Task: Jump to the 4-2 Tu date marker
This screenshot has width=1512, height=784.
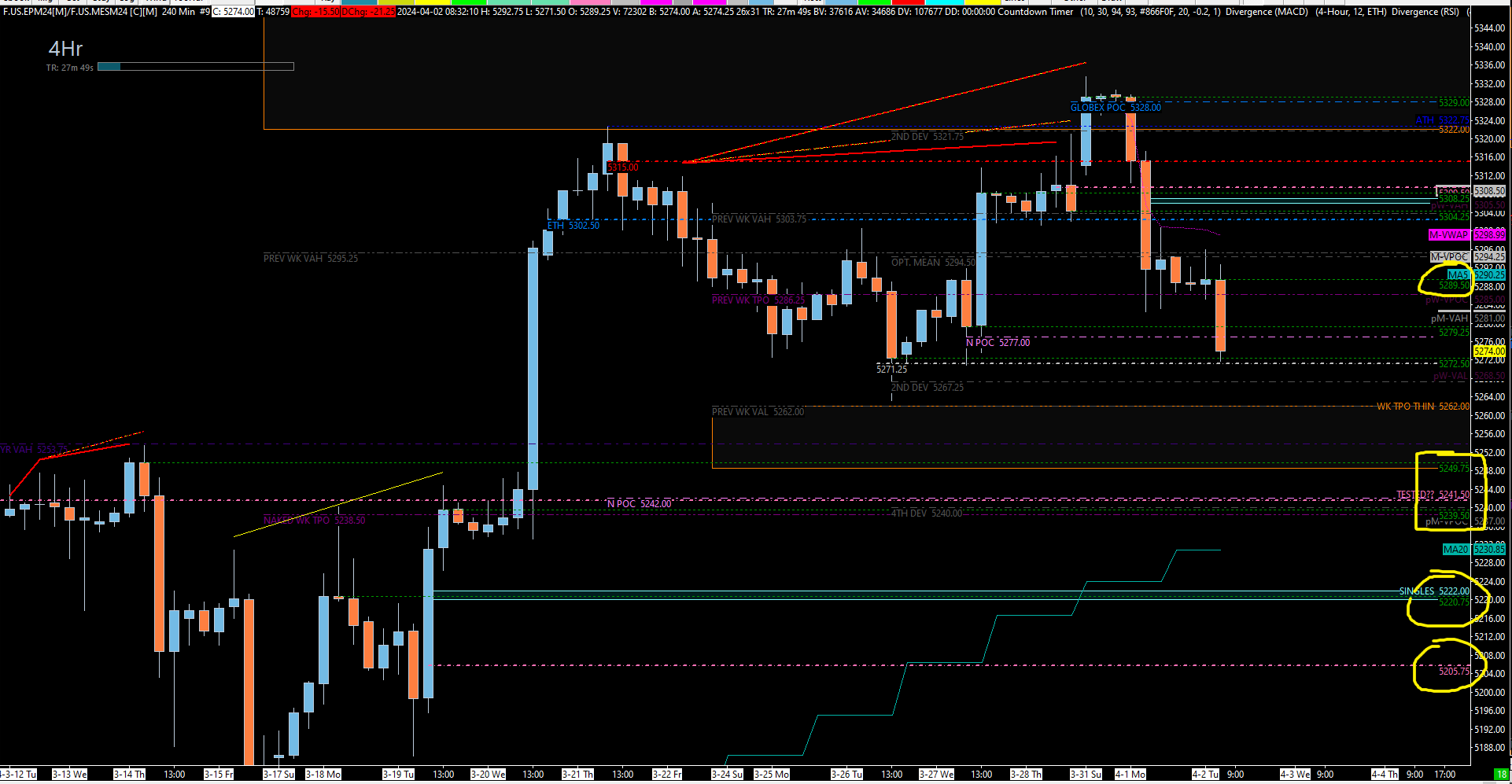Action: [x=1205, y=775]
